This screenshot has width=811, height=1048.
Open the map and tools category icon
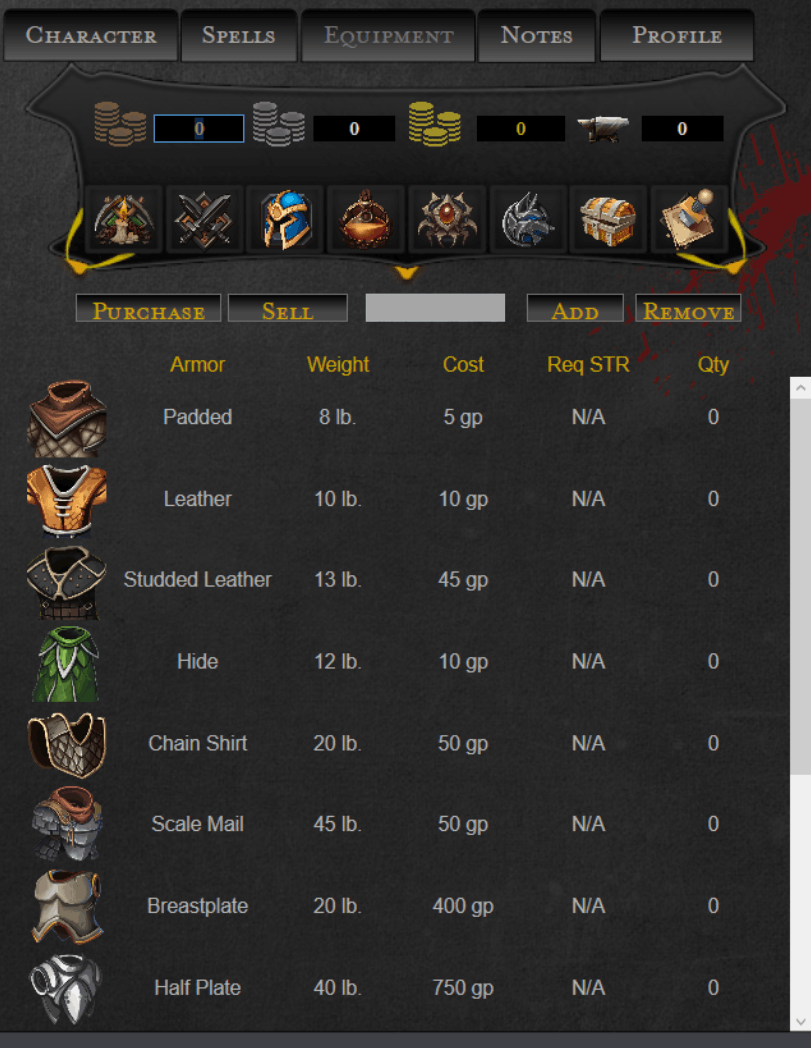point(689,220)
